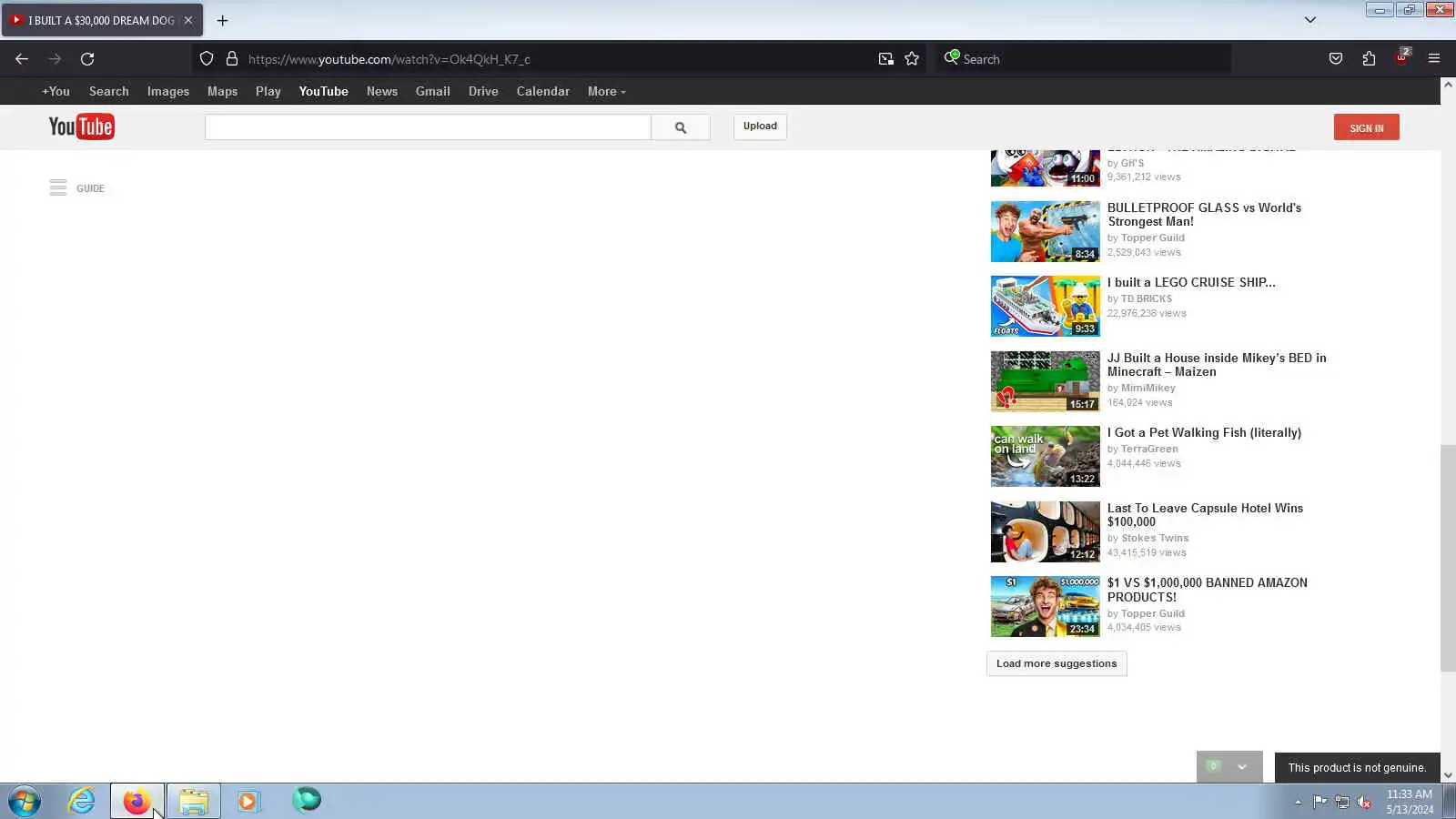The image size is (1456, 819).
Task: Toggle picture-in-picture icon in address bar
Action: tap(885, 59)
